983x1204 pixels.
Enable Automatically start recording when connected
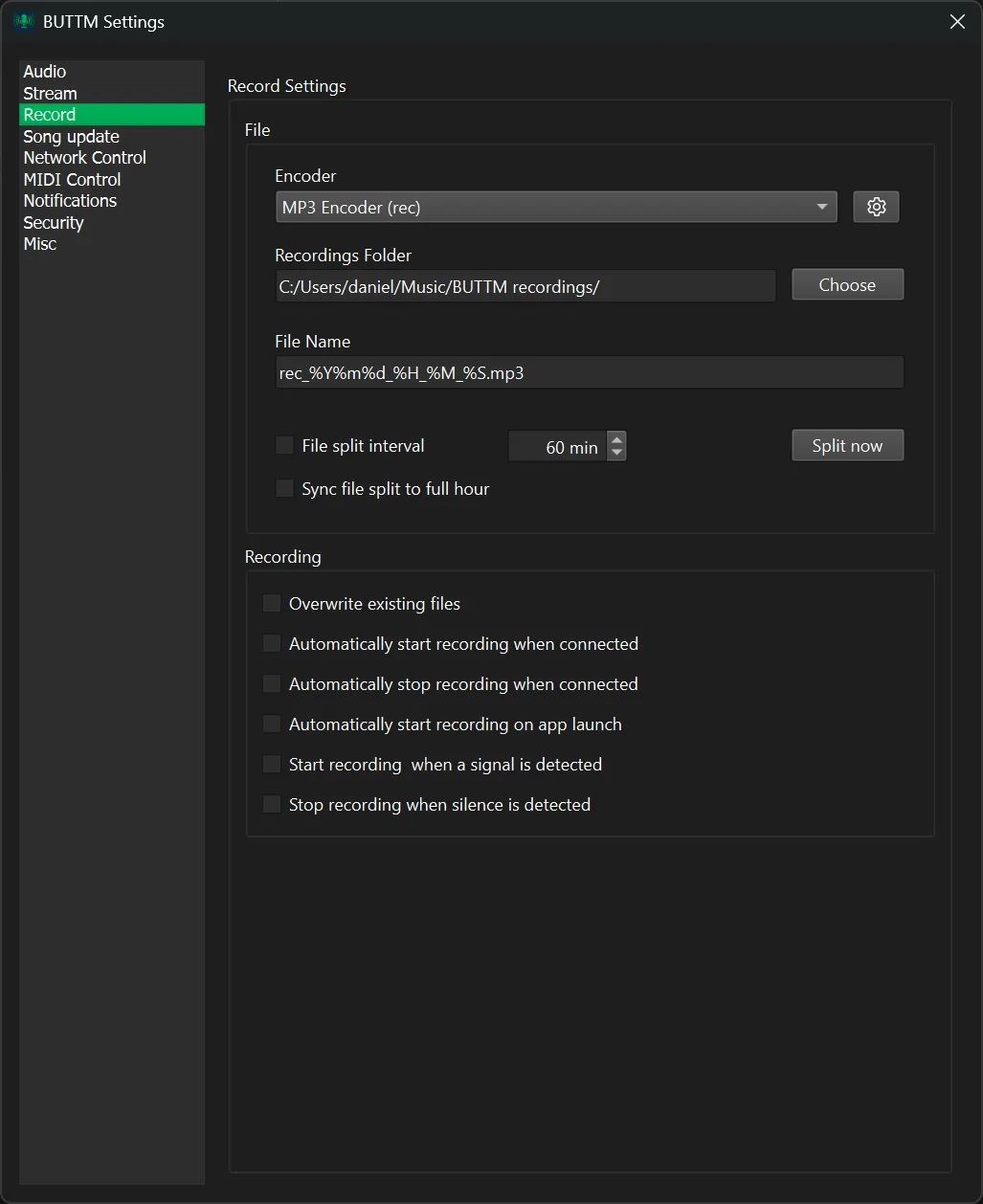[x=271, y=643]
